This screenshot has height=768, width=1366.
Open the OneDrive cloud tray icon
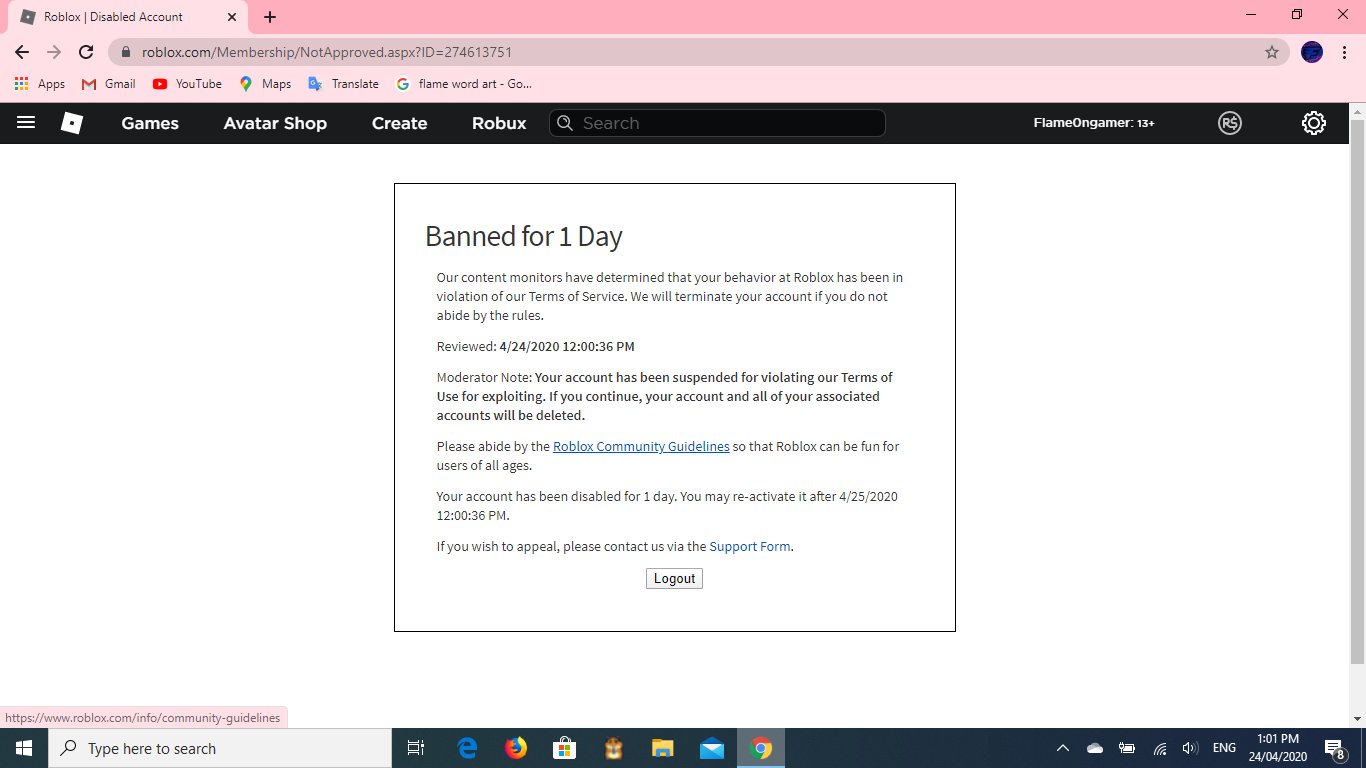click(1095, 748)
